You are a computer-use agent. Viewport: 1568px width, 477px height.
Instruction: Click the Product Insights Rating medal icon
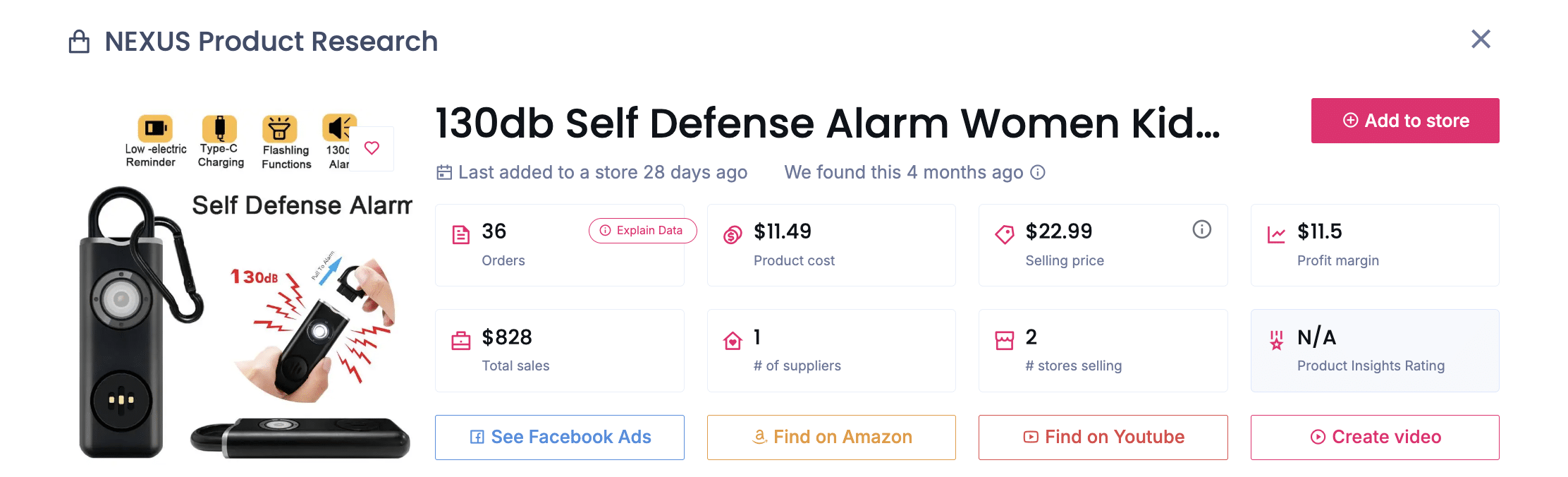[x=1276, y=341]
